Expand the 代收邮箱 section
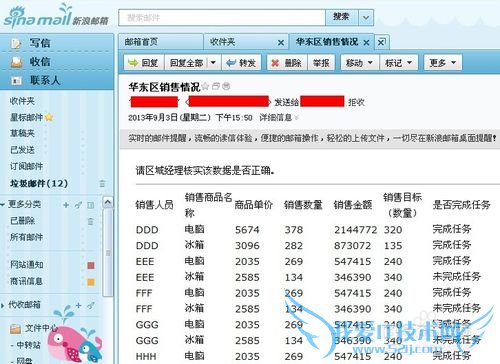 click(x=2, y=305)
